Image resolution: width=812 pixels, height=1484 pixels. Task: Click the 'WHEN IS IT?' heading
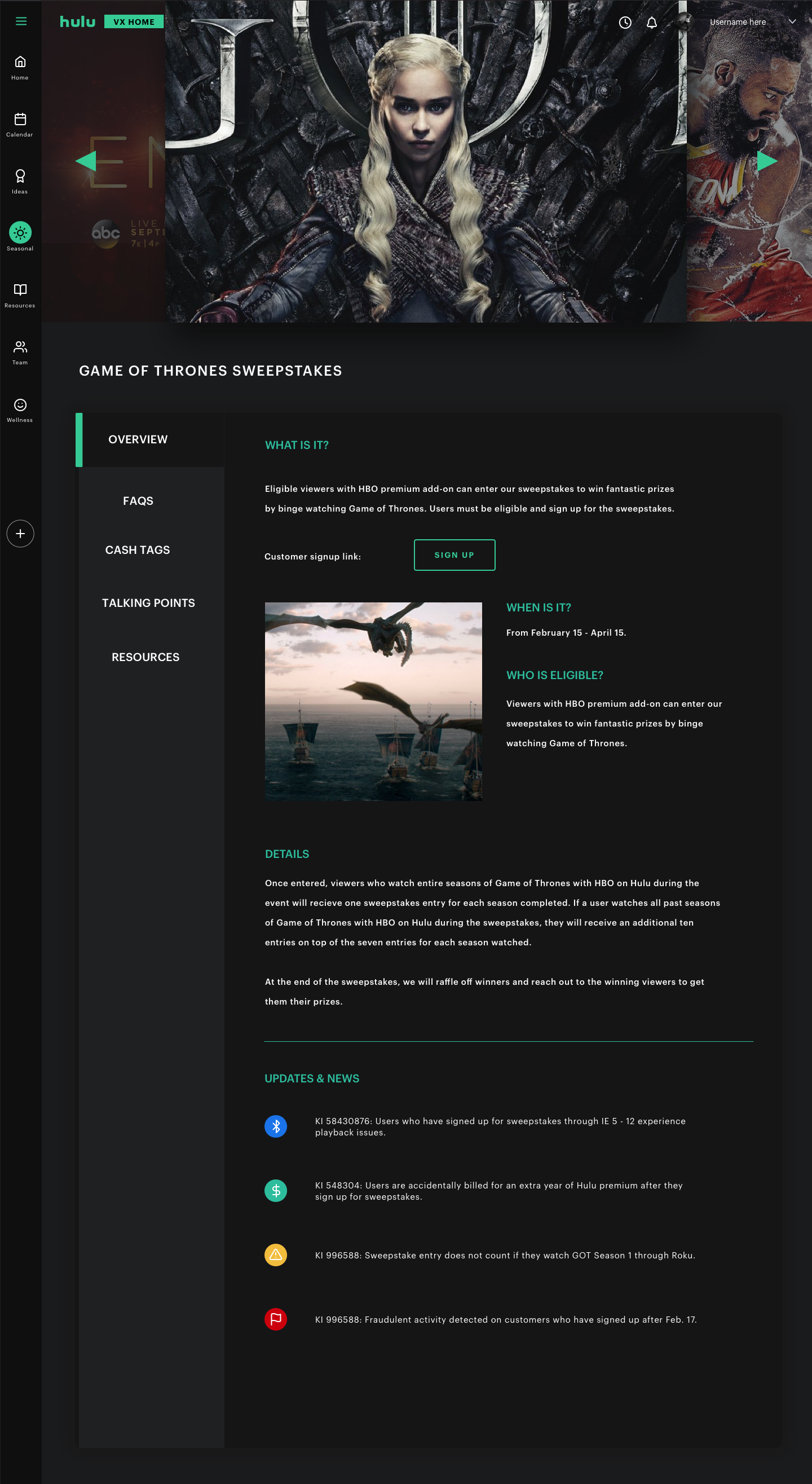[539, 607]
